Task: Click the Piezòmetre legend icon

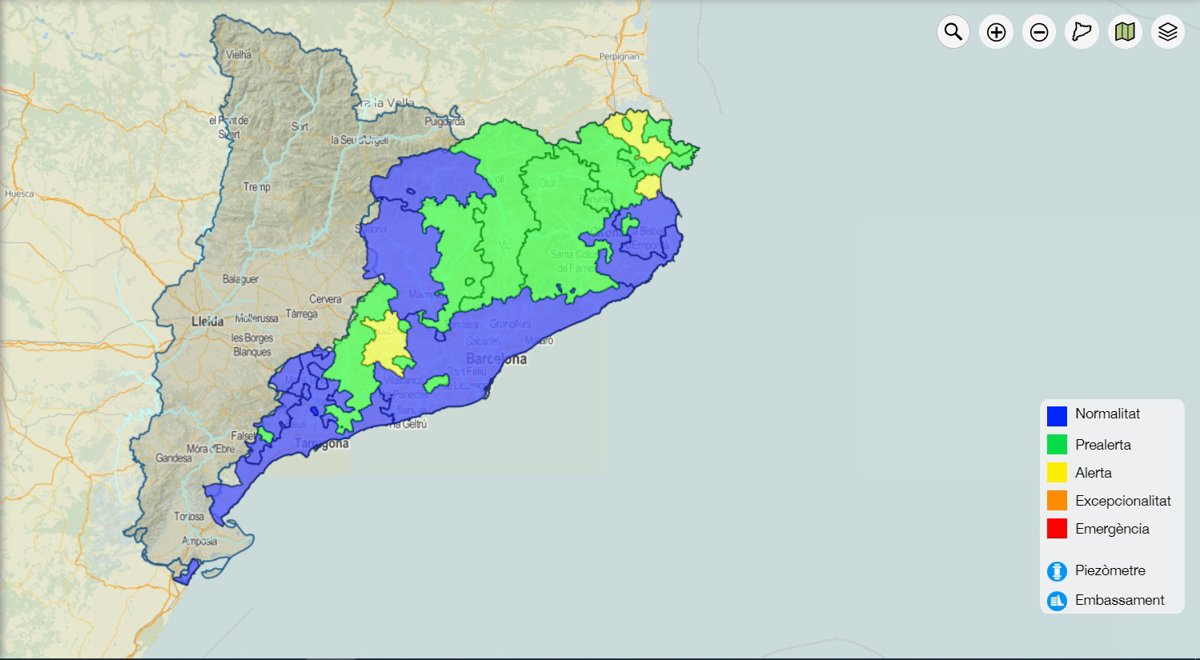Action: click(x=1057, y=571)
